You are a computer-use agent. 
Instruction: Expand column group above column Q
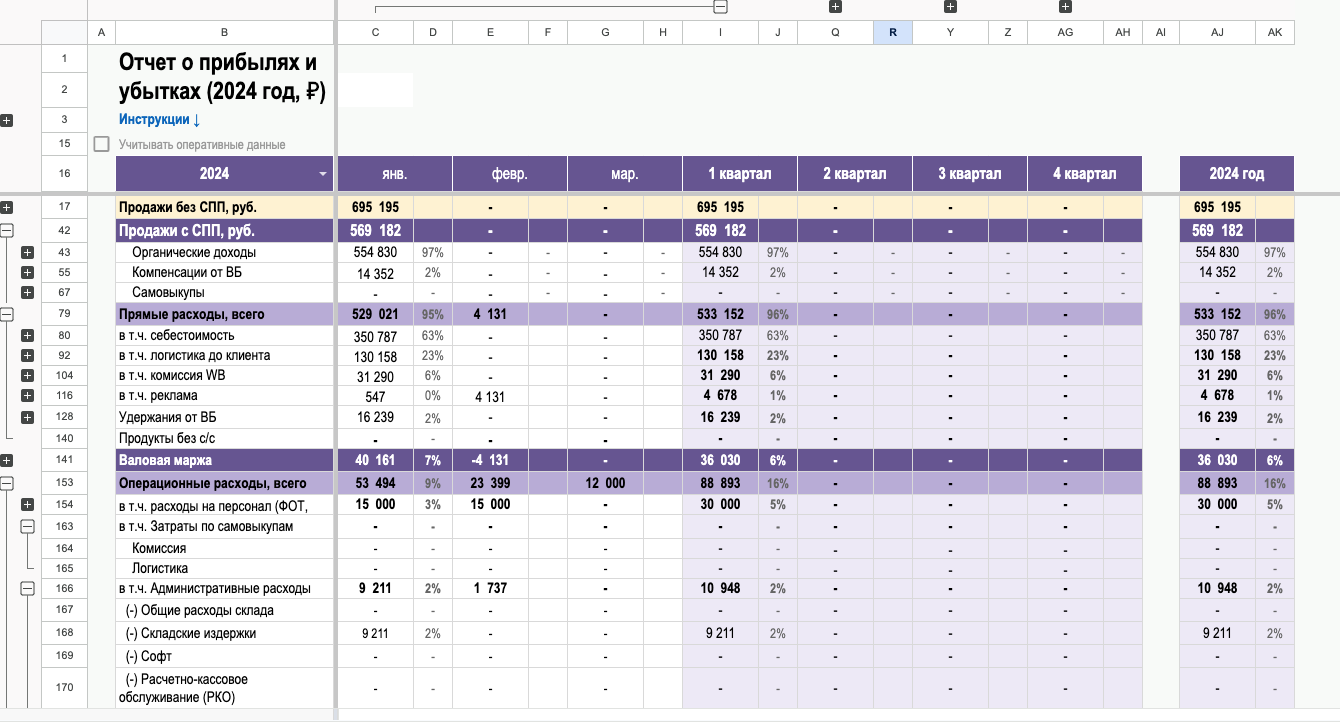point(835,7)
